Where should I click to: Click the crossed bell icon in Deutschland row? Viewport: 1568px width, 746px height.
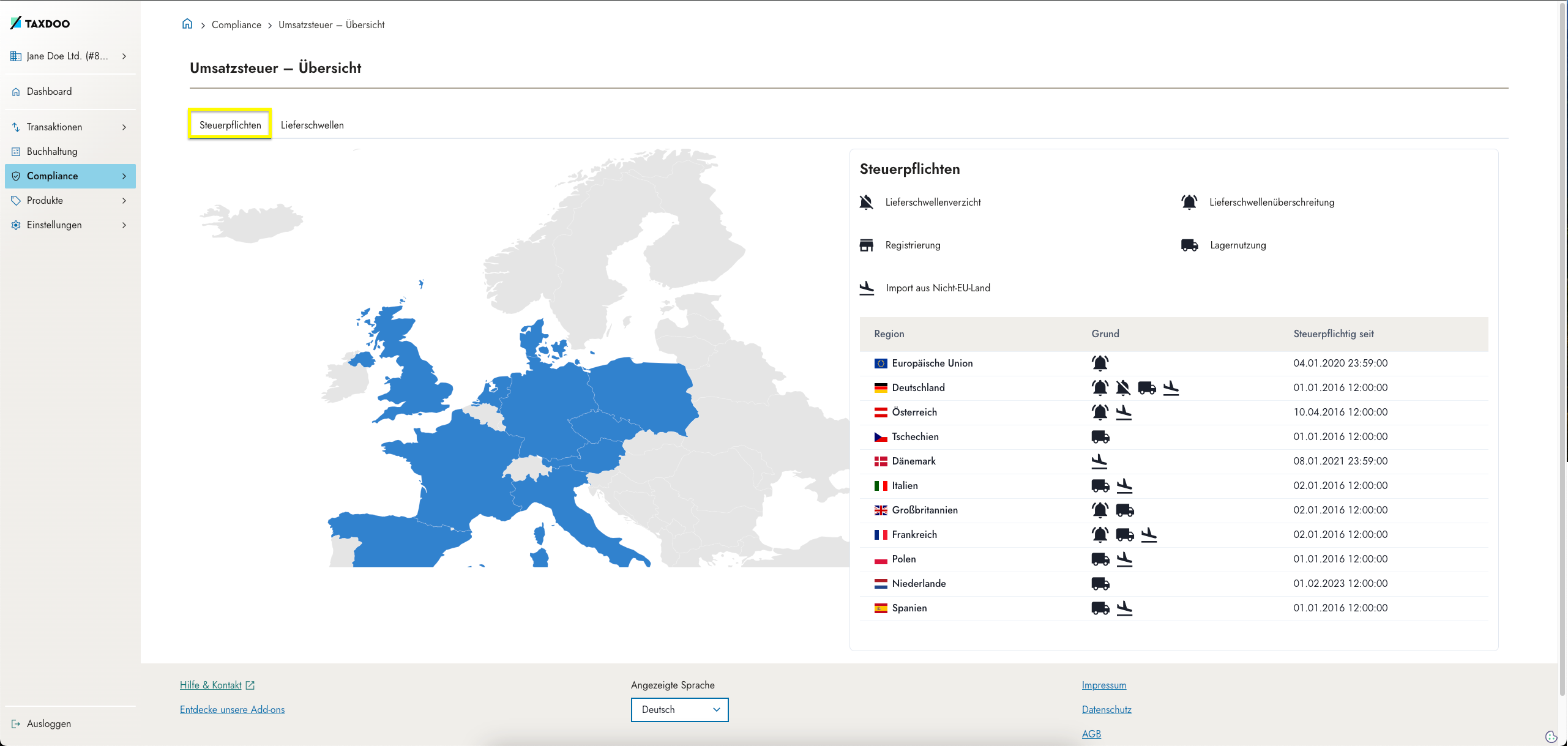[1123, 387]
